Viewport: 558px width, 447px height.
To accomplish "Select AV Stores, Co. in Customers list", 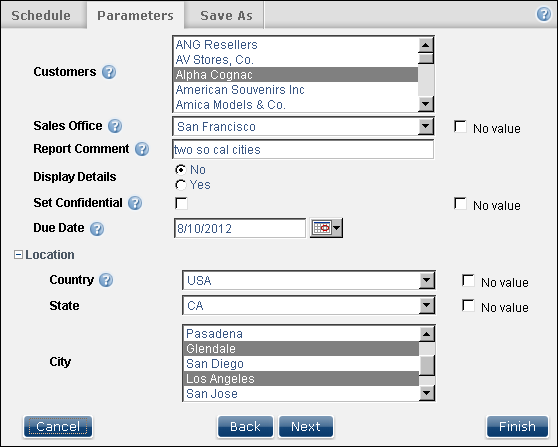I will (296, 60).
